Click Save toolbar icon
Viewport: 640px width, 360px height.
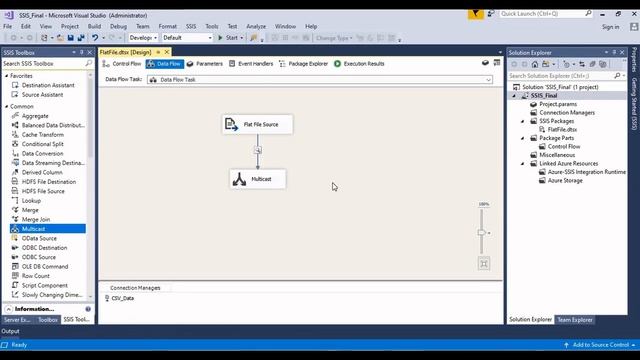coord(71,38)
